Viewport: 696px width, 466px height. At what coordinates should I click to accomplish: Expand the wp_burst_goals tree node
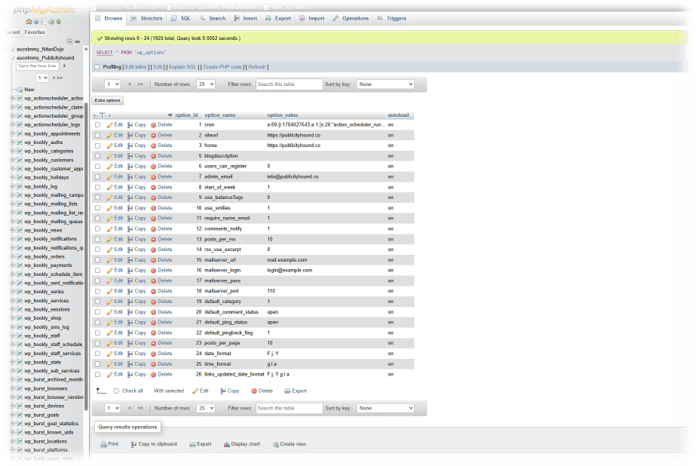coord(13,415)
